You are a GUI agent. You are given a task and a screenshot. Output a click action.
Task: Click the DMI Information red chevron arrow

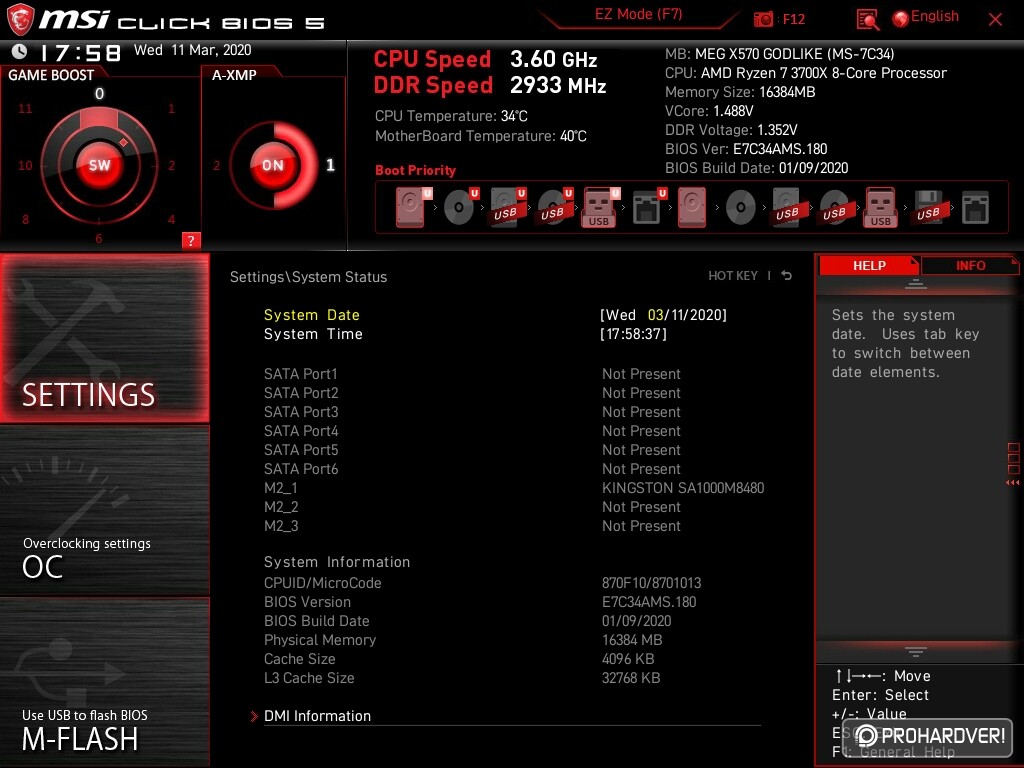point(254,716)
